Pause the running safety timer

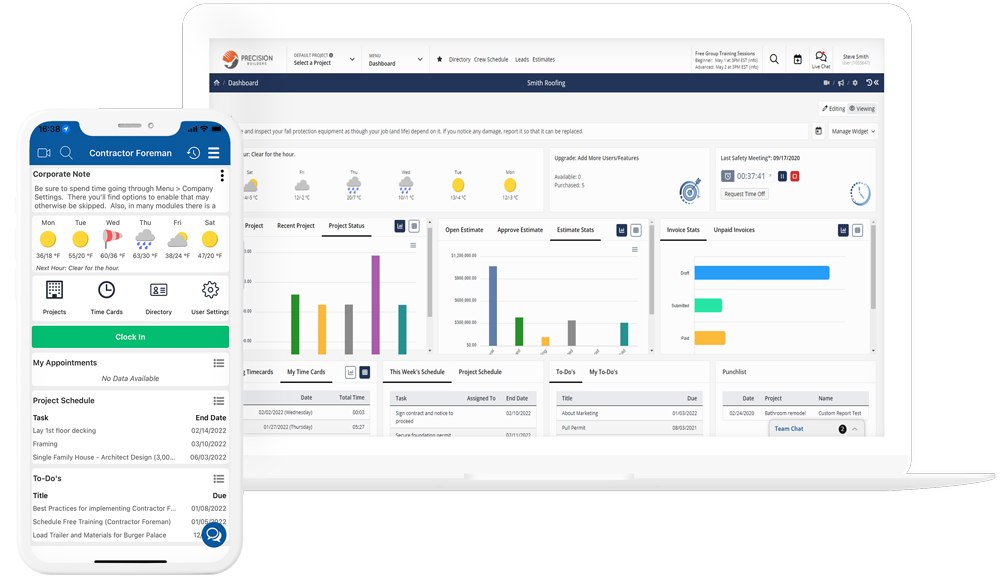click(x=783, y=176)
